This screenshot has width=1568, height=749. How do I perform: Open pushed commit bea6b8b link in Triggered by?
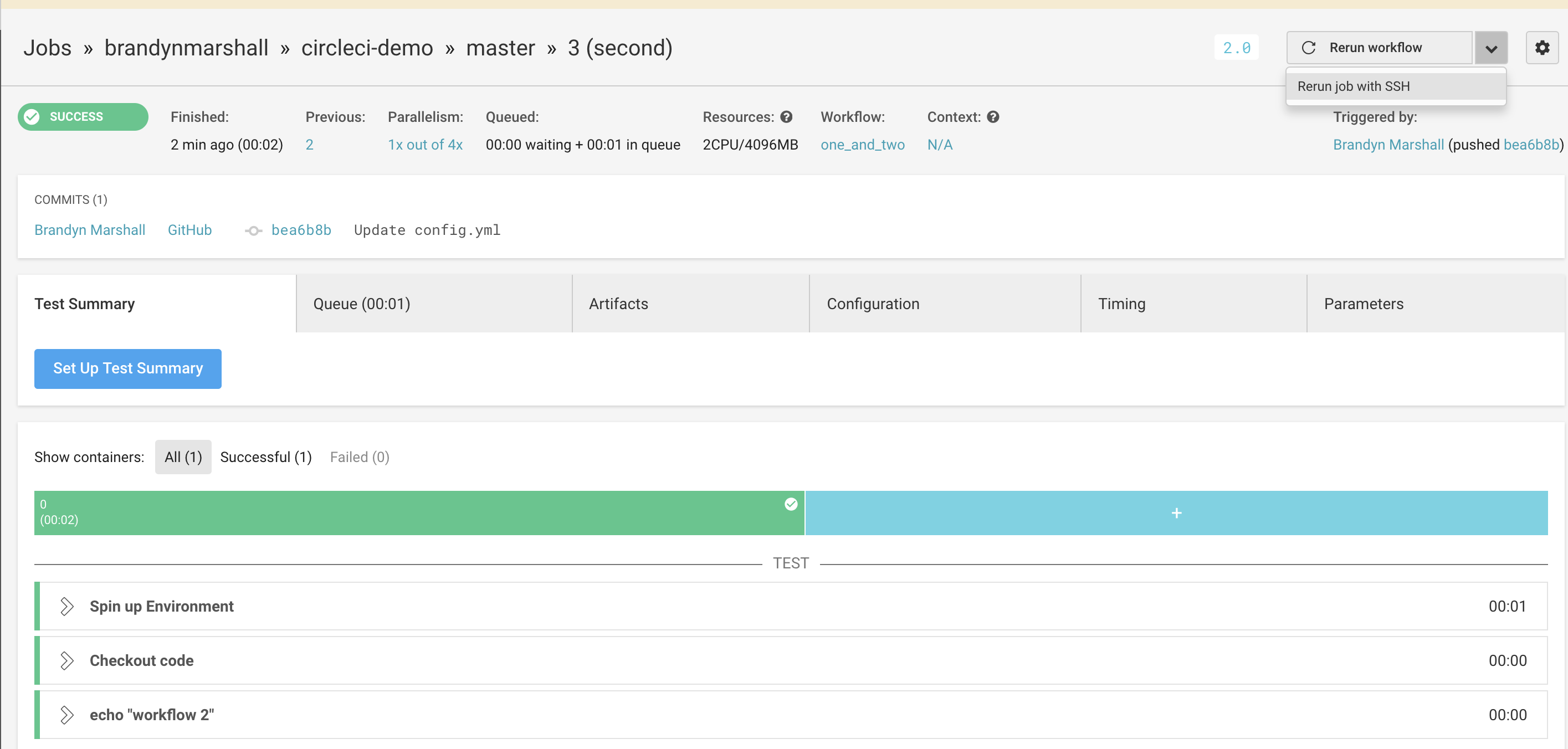pos(1531,145)
